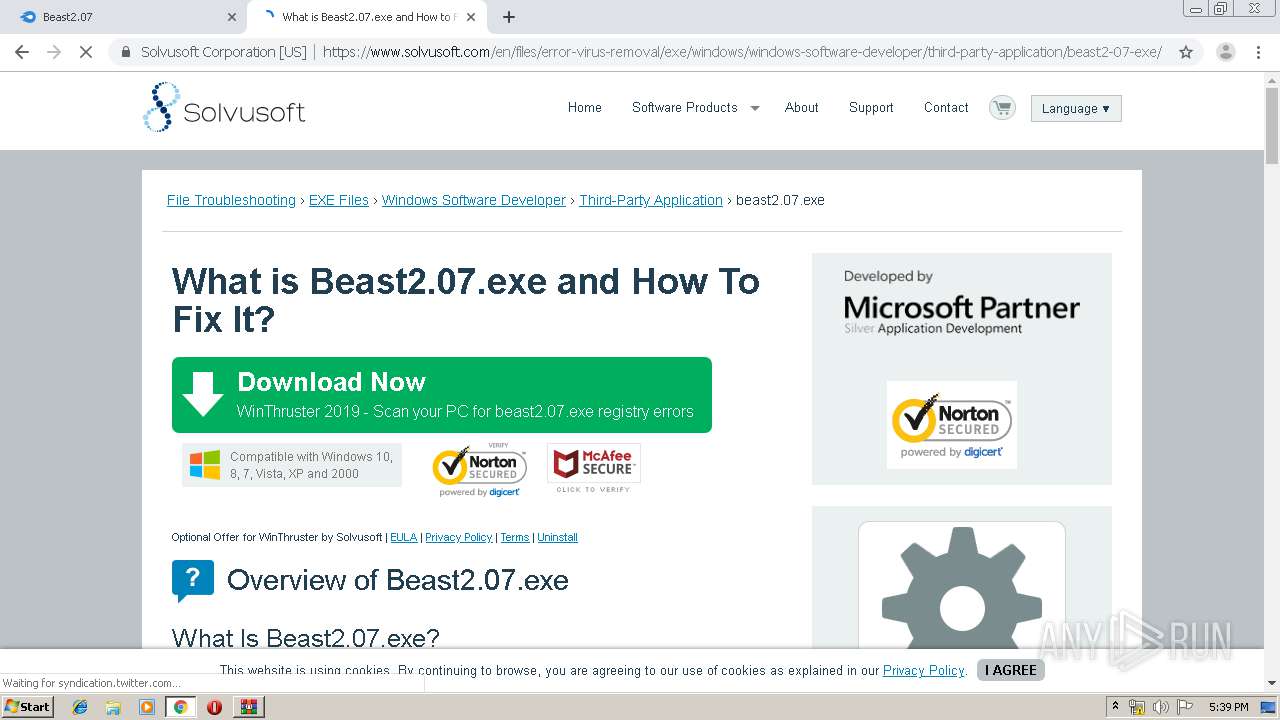Click the green Download Now button
This screenshot has height=720, width=1280.
(x=442, y=395)
